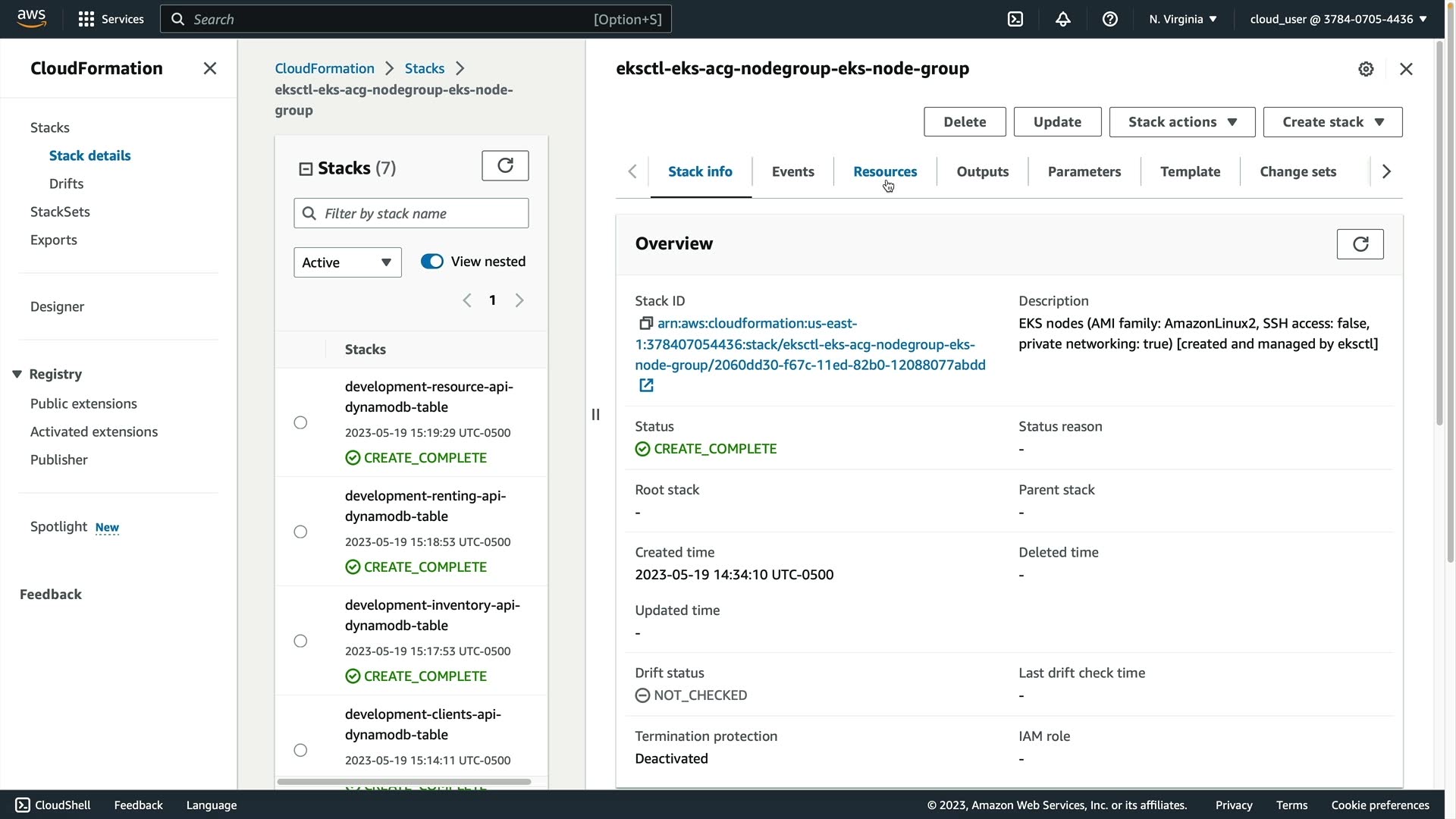Click the Delete stack button
The width and height of the screenshot is (1456, 819).
[x=965, y=122]
